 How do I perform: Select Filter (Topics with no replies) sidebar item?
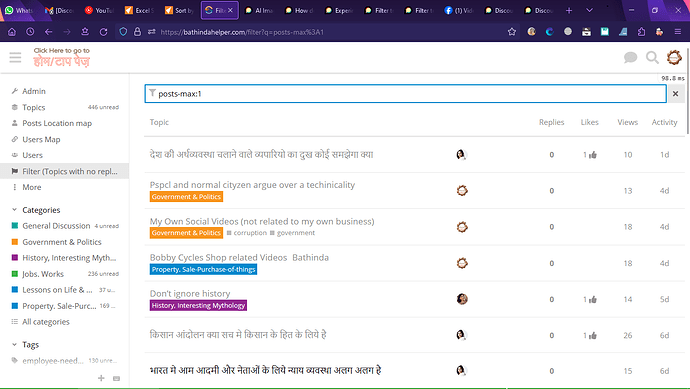pyautogui.click(x=64, y=171)
